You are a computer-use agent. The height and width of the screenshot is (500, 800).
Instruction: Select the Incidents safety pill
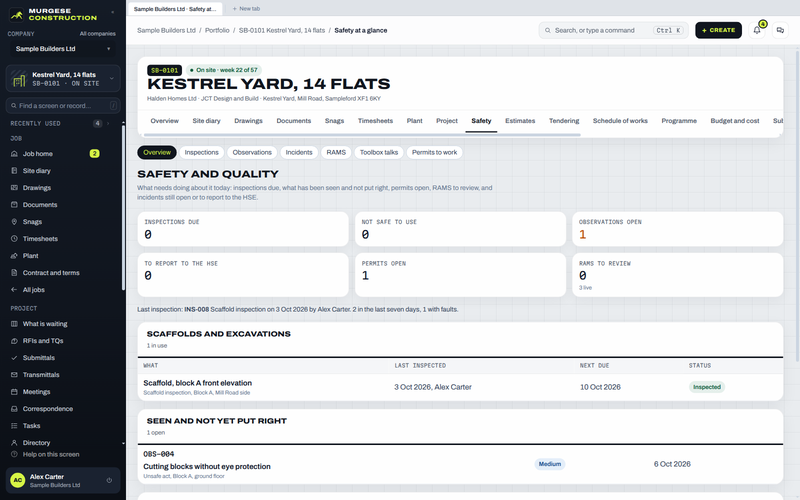(299, 153)
